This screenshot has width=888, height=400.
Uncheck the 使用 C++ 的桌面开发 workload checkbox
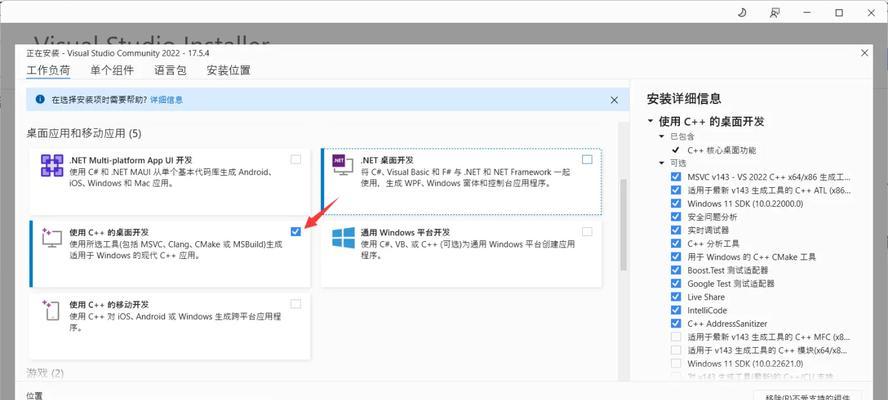tap(296, 231)
